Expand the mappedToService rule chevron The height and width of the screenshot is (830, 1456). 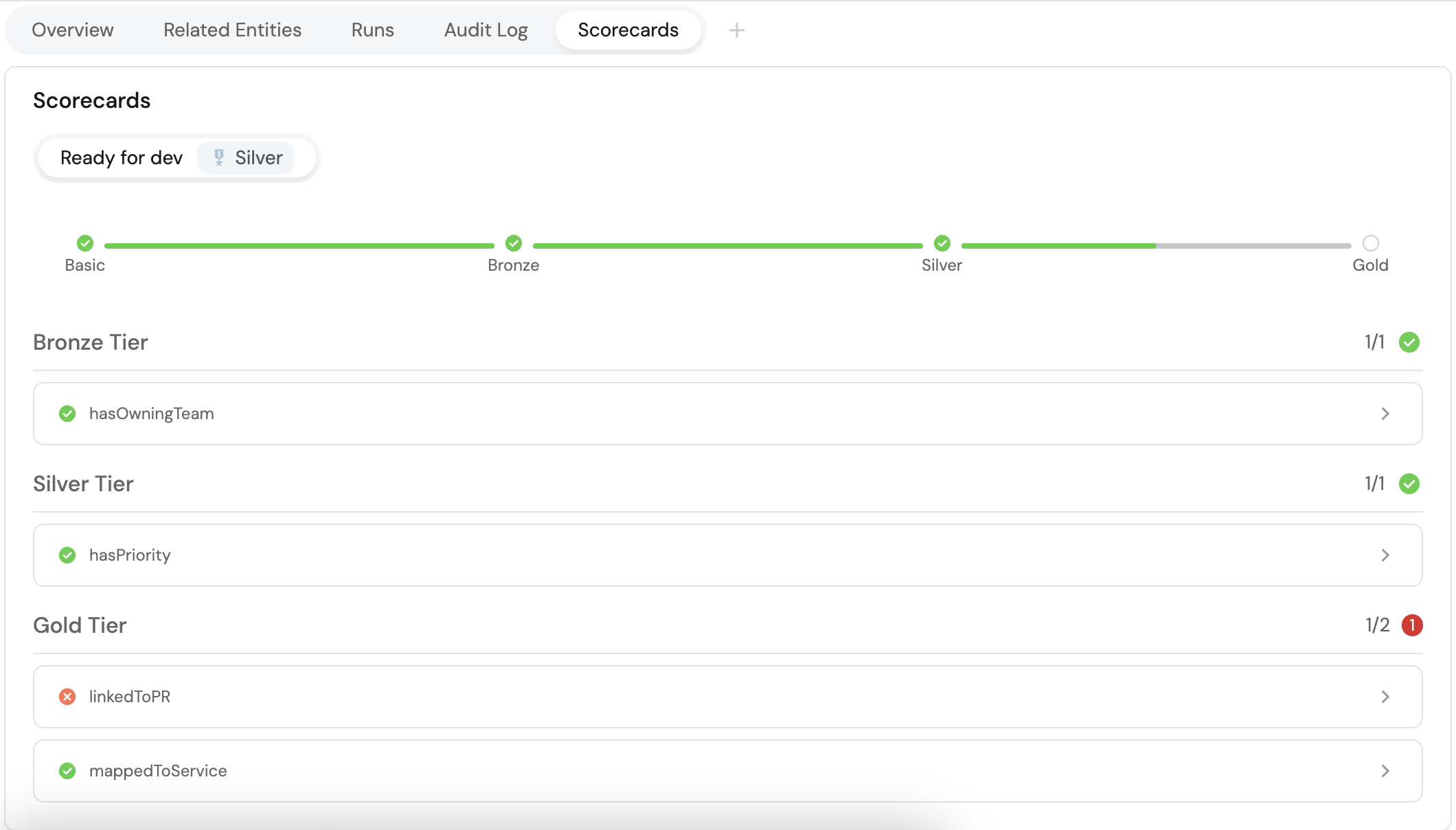click(1385, 771)
